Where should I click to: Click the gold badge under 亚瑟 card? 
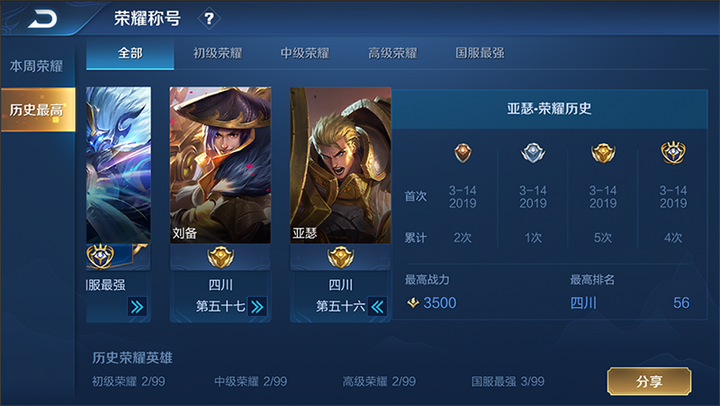coord(340,257)
